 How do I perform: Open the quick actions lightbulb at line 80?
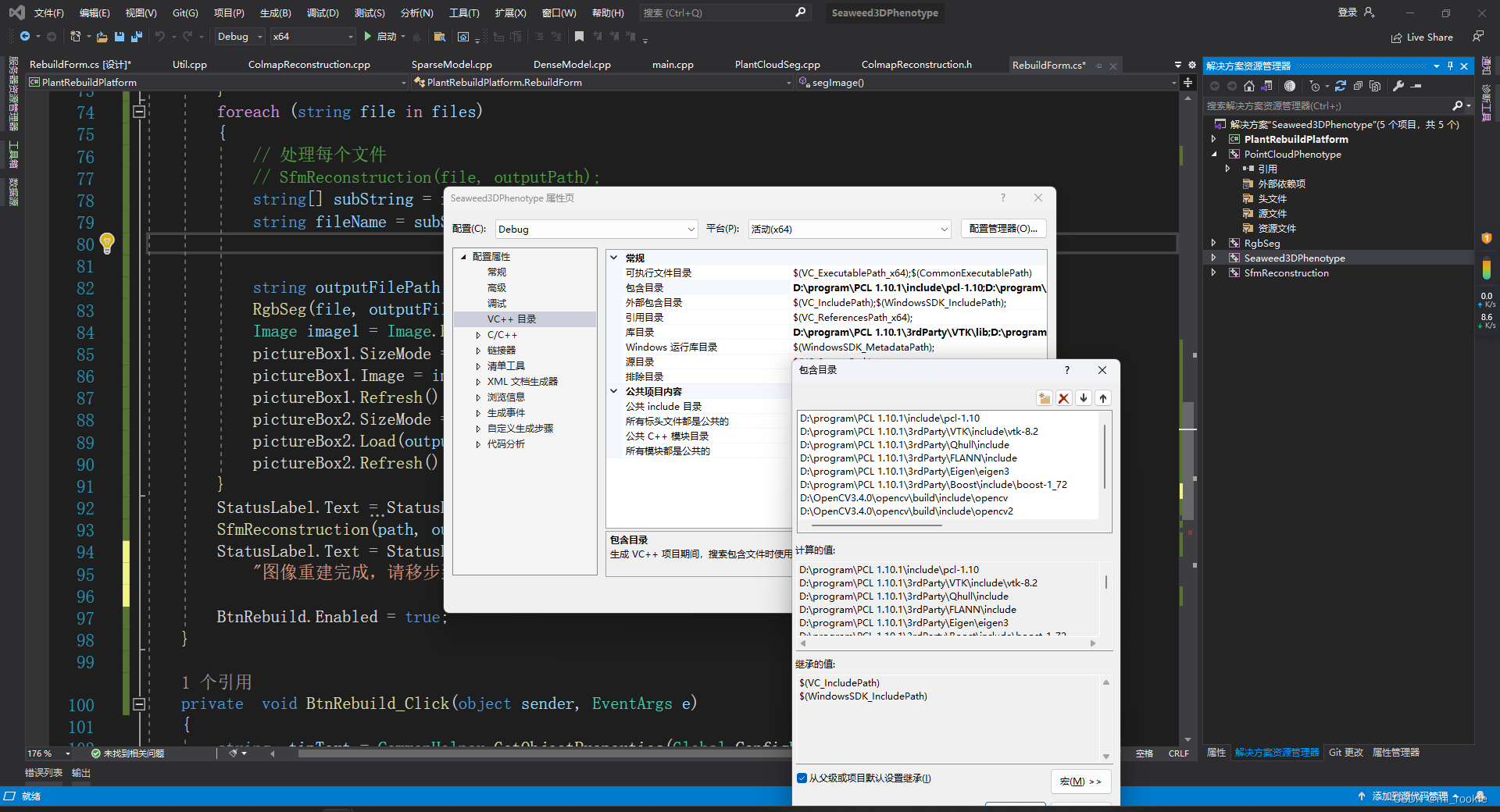[x=107, y=244]
